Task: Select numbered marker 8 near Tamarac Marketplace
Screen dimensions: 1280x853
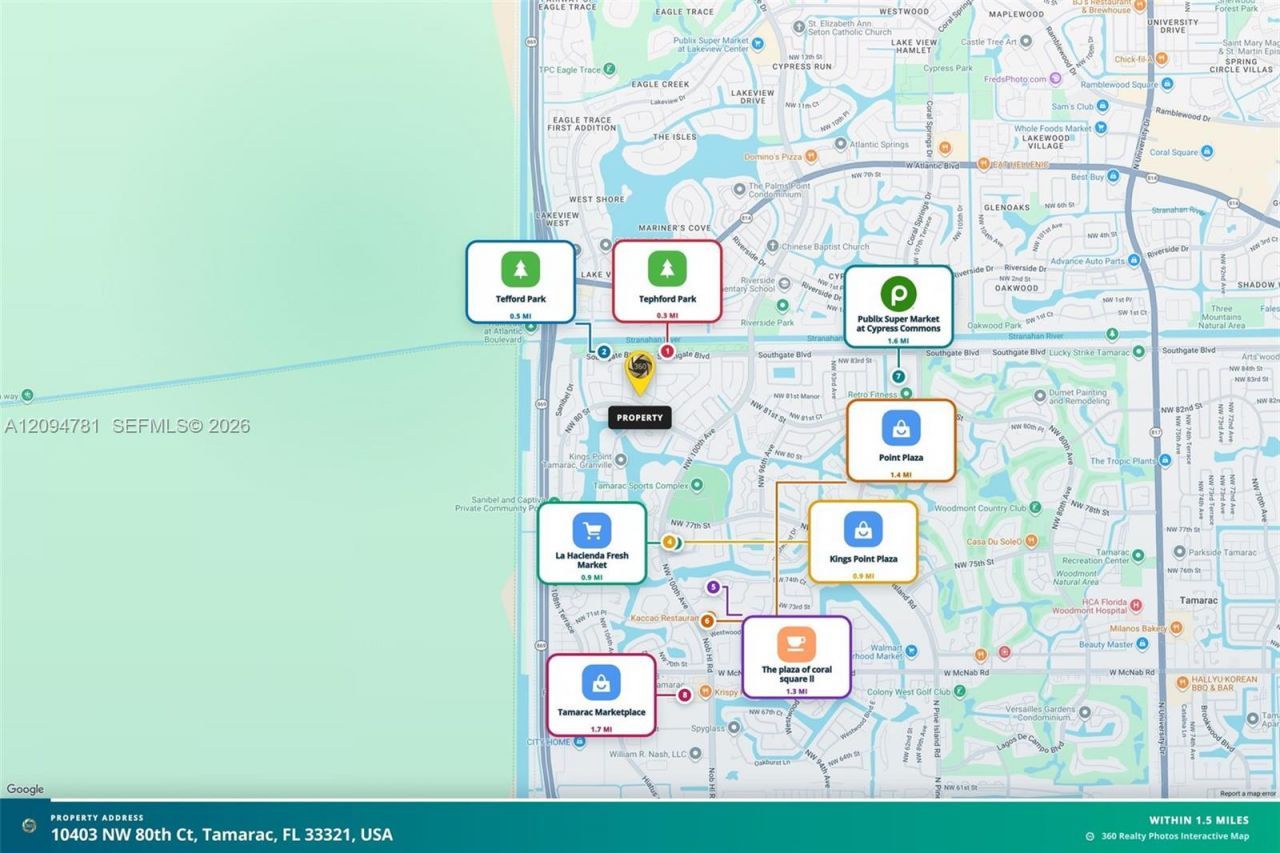Action: click(x=685, y=695)
